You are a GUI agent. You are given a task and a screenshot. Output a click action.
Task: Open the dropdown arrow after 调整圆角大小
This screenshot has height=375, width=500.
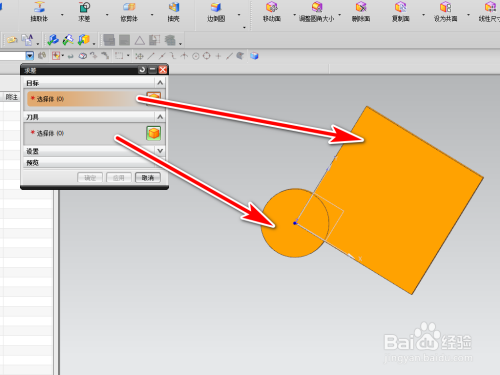point(340,15)
